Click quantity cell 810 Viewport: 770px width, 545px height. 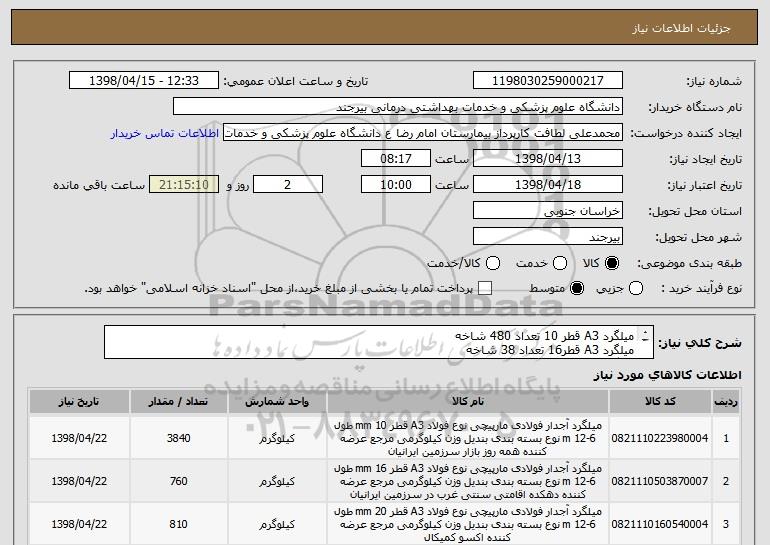click(x=178, y=524)
